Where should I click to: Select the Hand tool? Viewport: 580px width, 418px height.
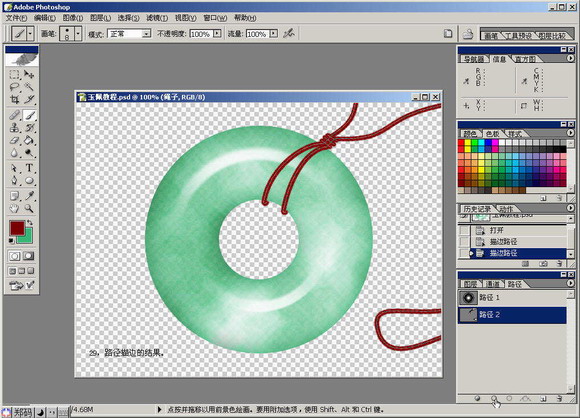[14, 208]
